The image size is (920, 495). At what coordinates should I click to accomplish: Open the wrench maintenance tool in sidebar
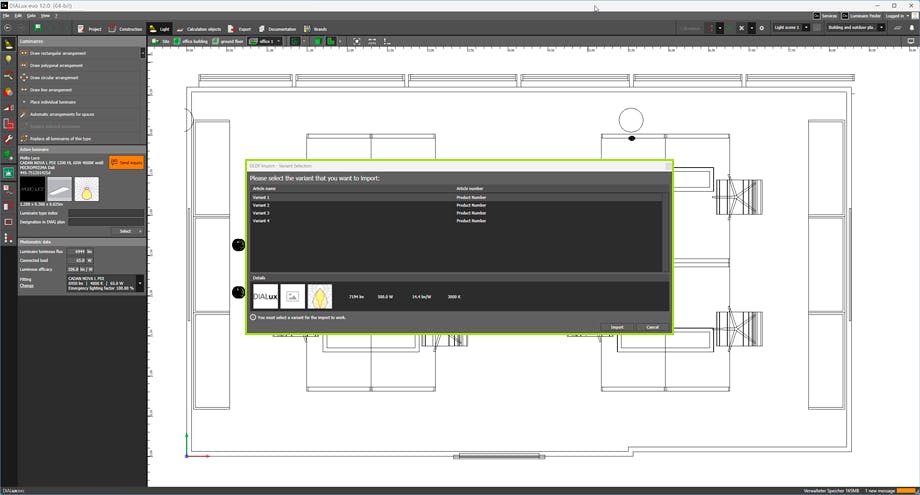(x=8, y=139)
